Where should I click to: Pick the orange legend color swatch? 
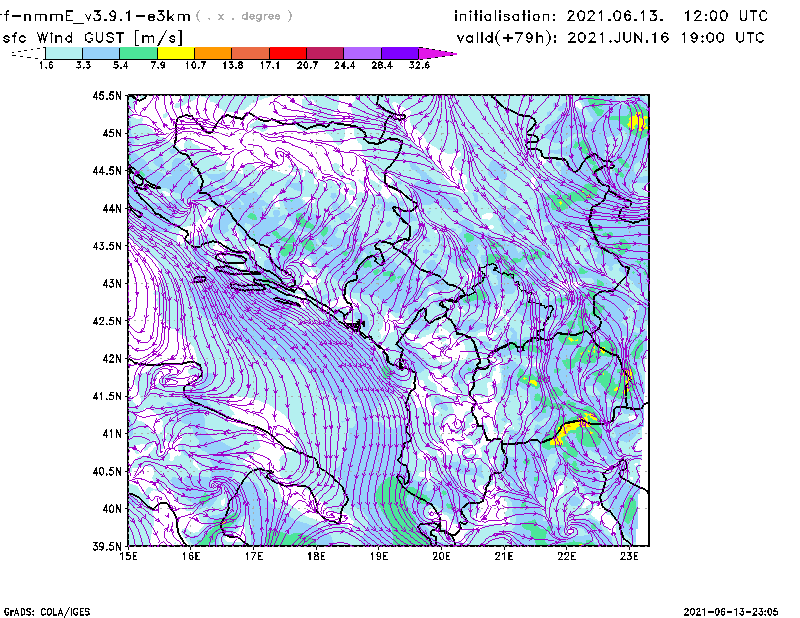tap(213, 53)
